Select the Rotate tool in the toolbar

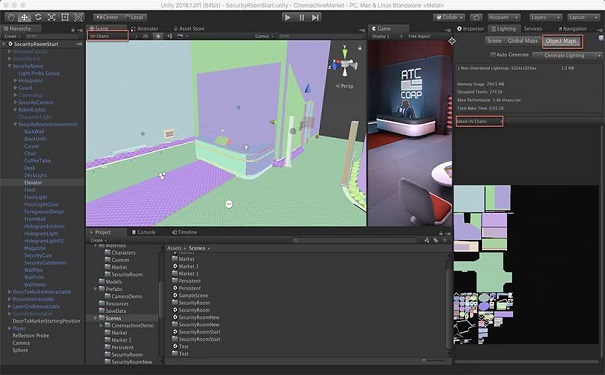(38, 17)
